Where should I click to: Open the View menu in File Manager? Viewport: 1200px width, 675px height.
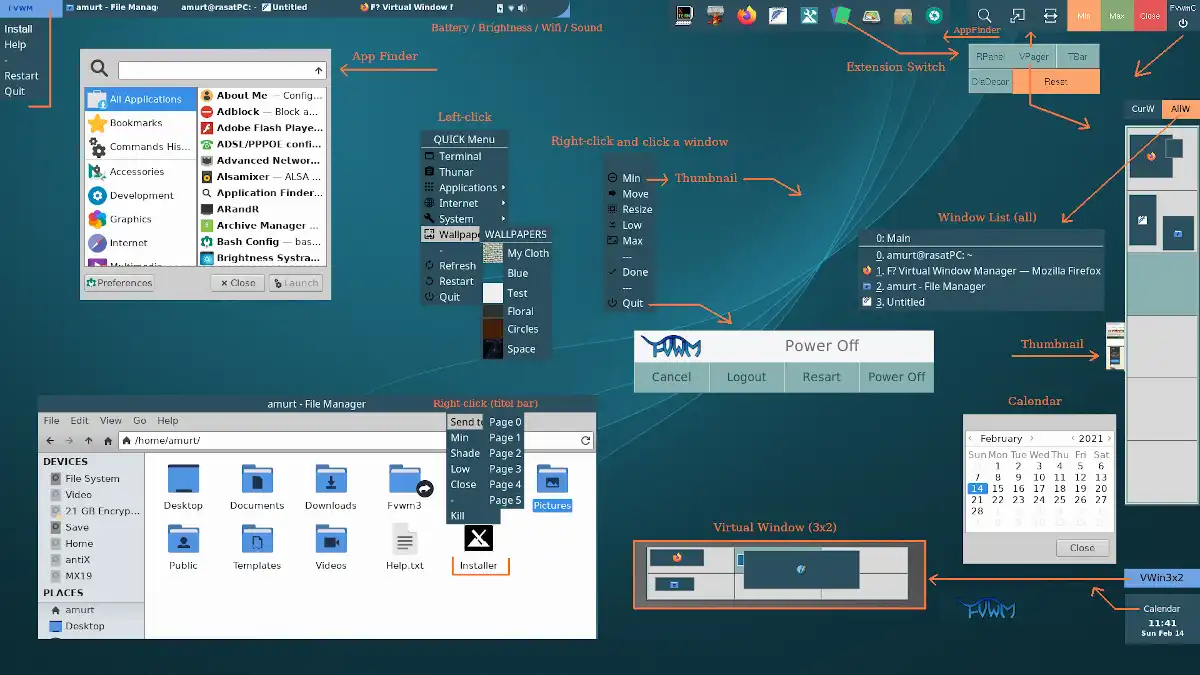tap(111, 421)
